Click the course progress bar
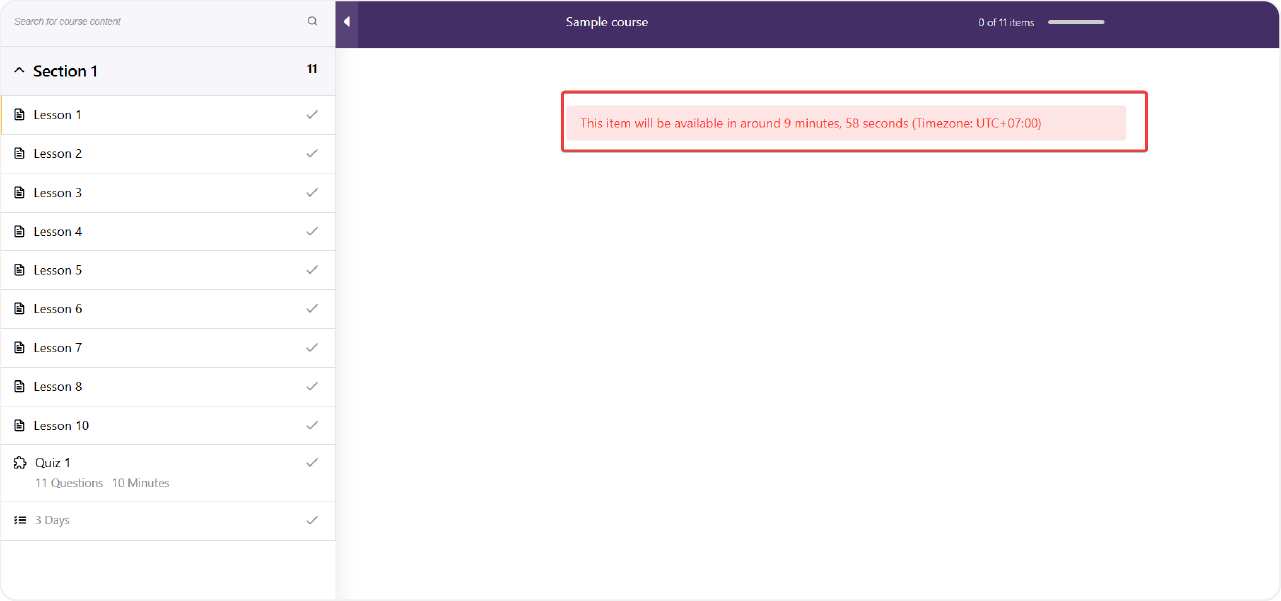1281x601 pixels. pyautogui.click(x=1076, y=22)
